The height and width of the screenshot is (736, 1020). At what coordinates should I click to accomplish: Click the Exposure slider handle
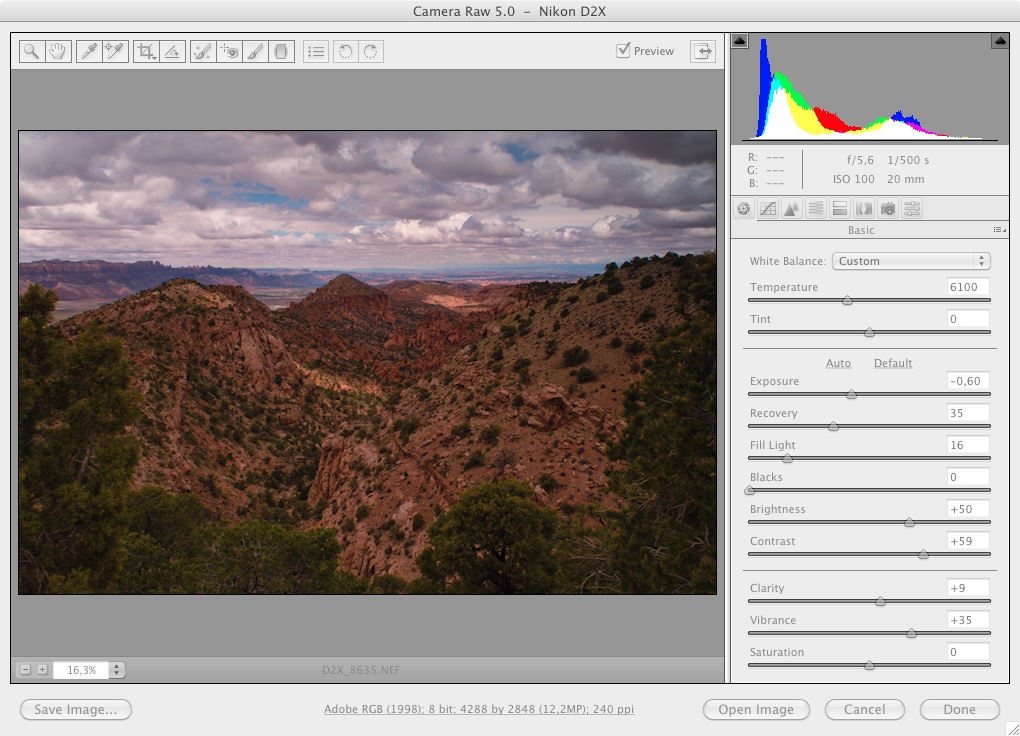click(x=851, y=394)
